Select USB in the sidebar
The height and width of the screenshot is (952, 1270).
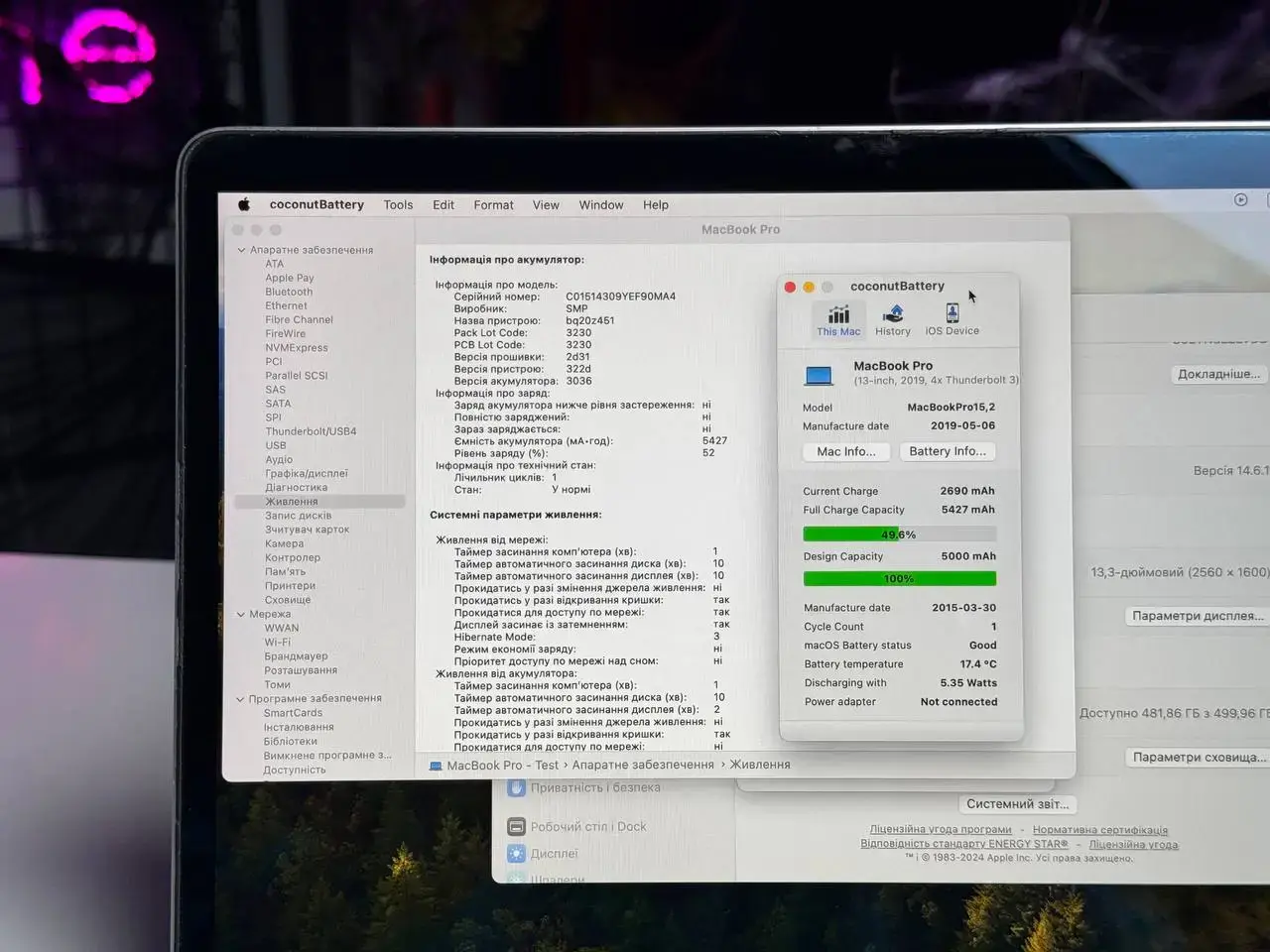[275, 445]
